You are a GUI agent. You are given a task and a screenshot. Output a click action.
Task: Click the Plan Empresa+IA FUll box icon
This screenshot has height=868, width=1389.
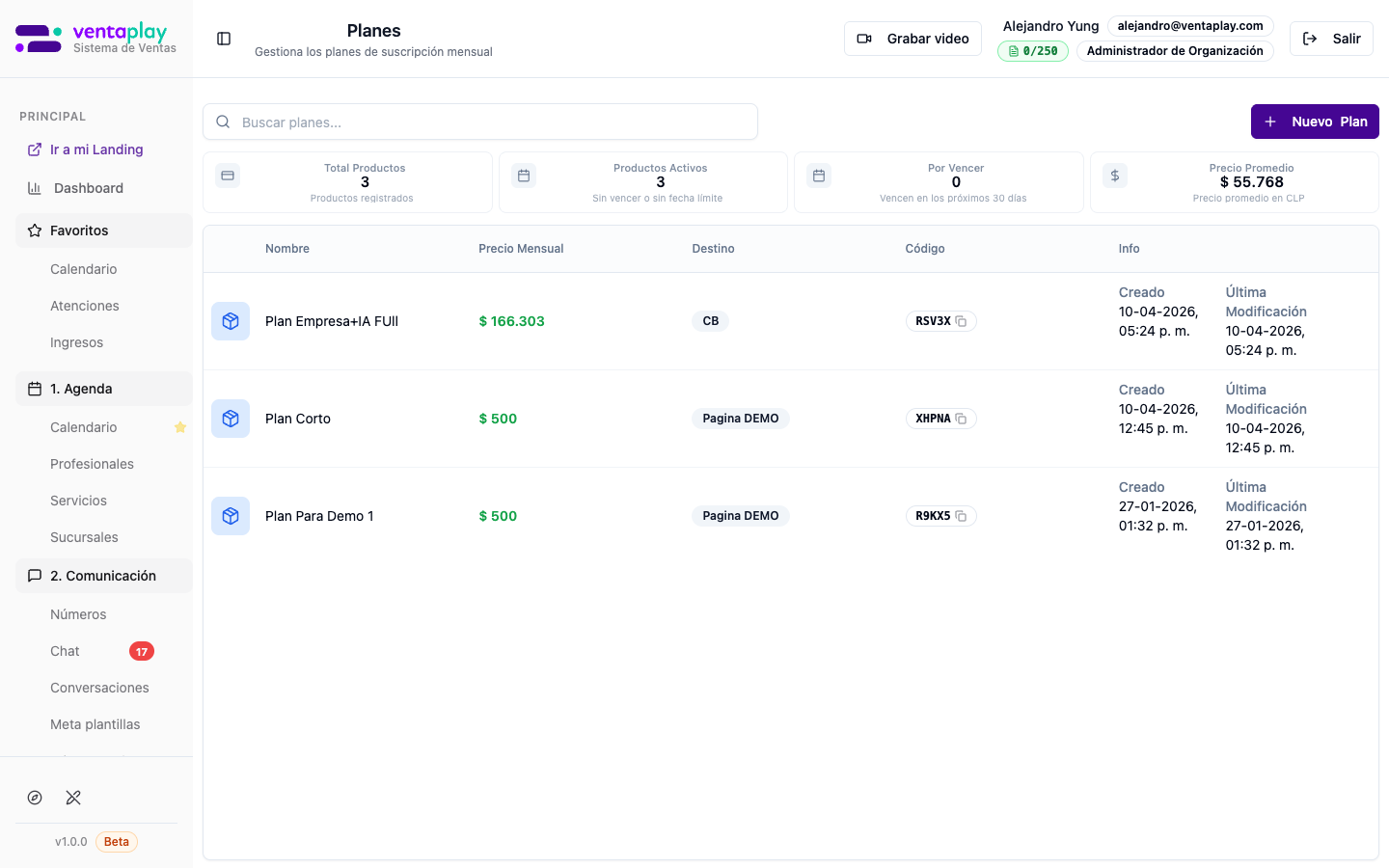231,321
